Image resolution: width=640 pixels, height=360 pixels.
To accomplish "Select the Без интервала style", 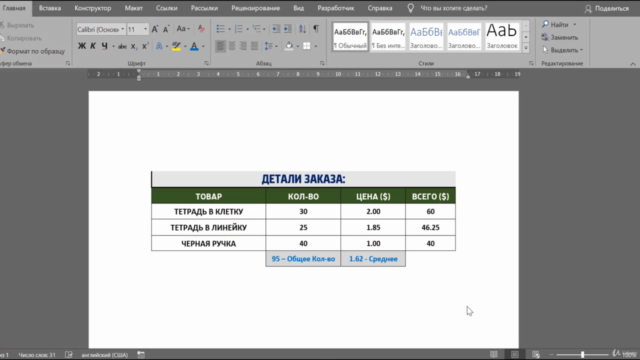I will pos(388,36).
